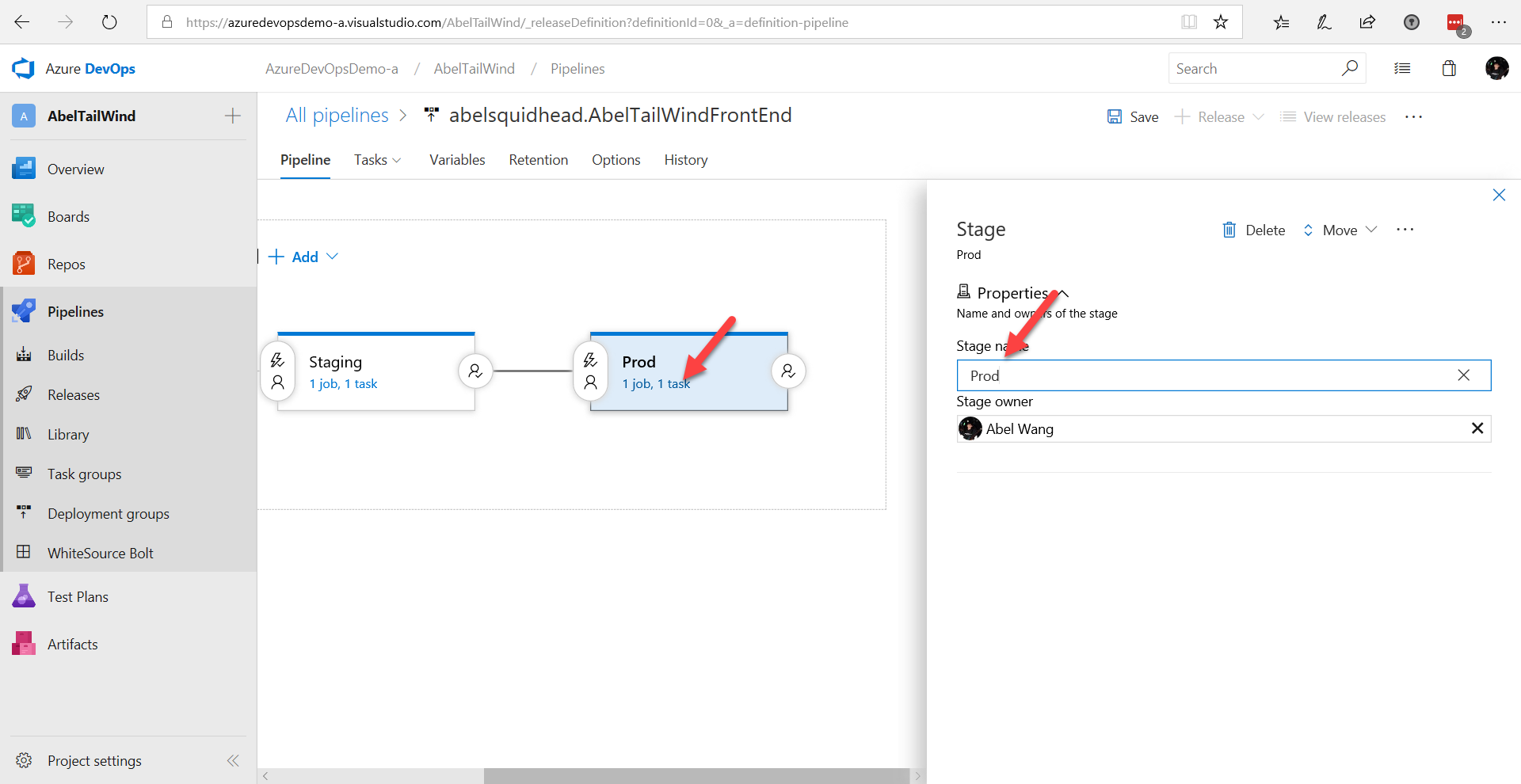1521x784 pixels.
Task: Open Repos in the sidebar
Action: pos(128,264)
